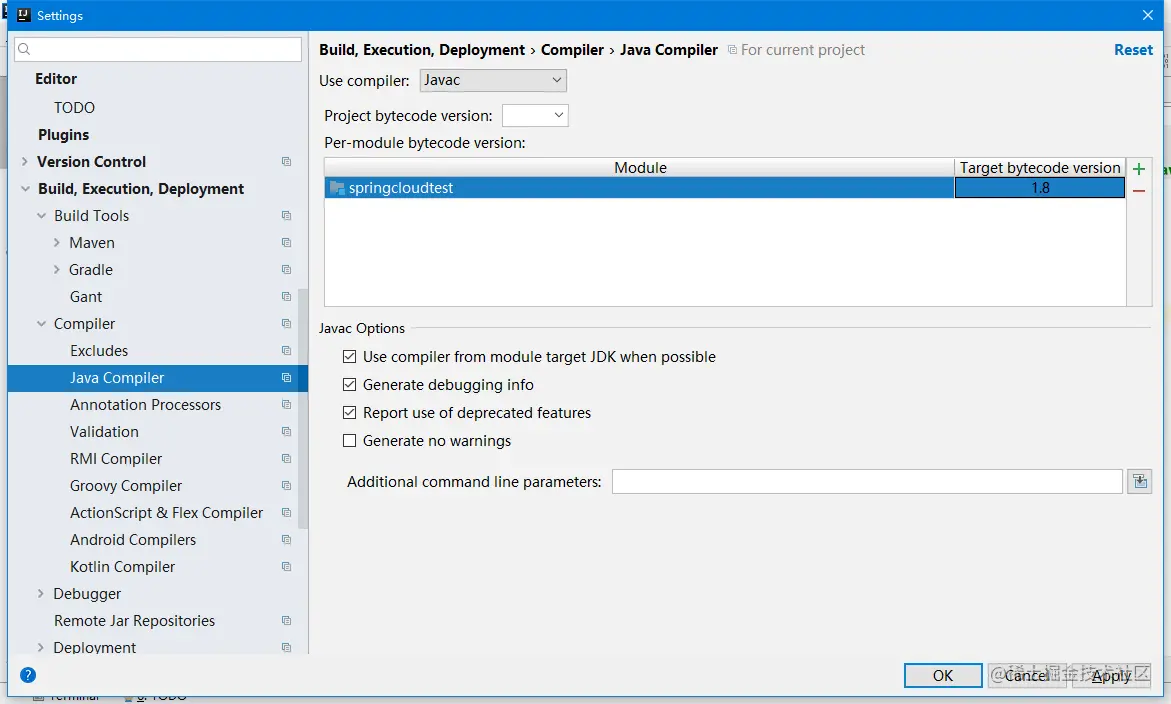The image size is (1171, 704).
Task: Click the Cancel button
Action: 1028,675
